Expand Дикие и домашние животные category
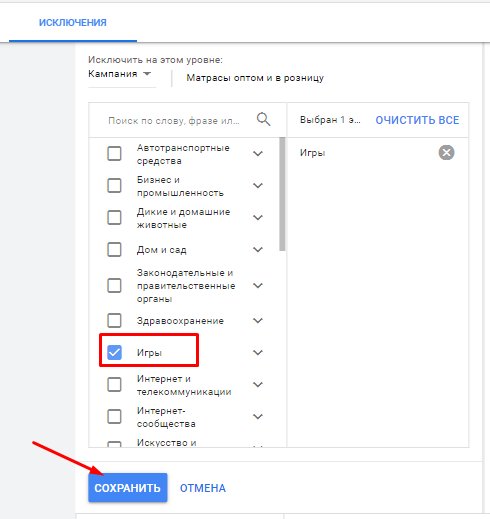This screenshot has height=519, width=490. click(258, 218)
